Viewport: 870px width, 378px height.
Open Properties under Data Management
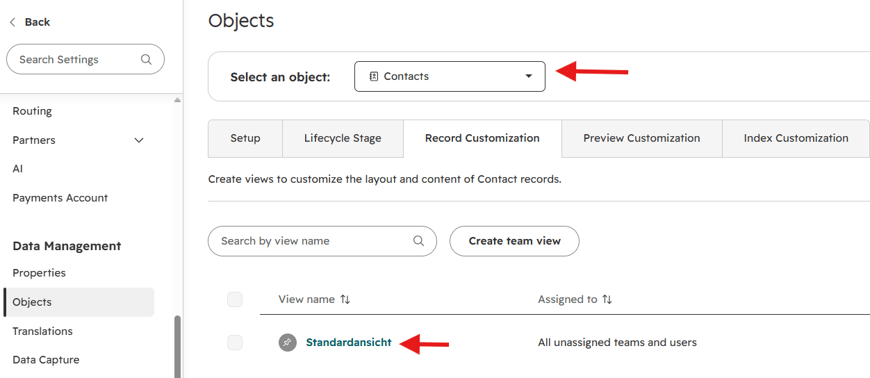(39, 273)
